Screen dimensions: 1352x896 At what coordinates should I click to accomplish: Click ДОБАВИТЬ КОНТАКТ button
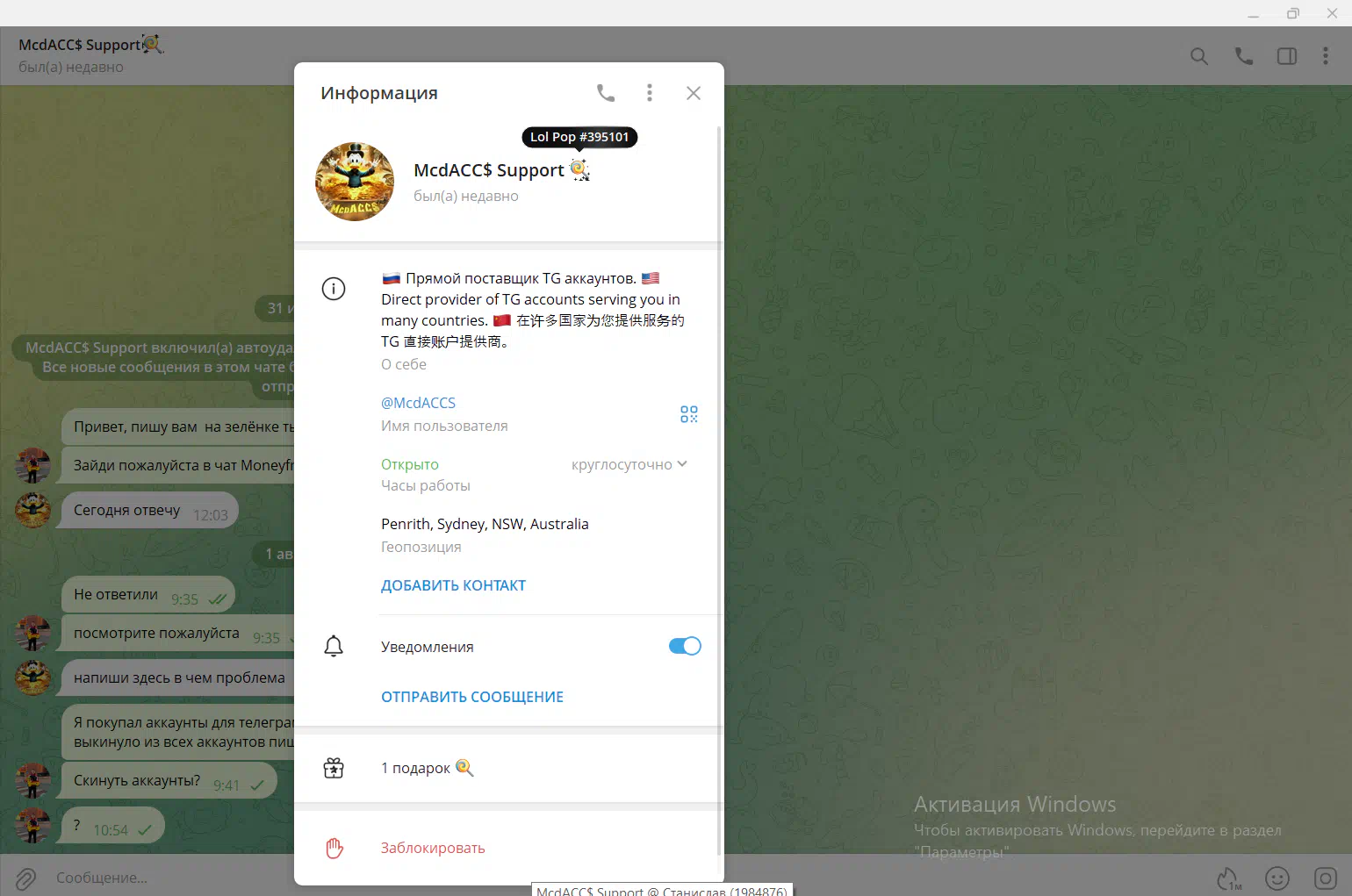coord(453,585)
